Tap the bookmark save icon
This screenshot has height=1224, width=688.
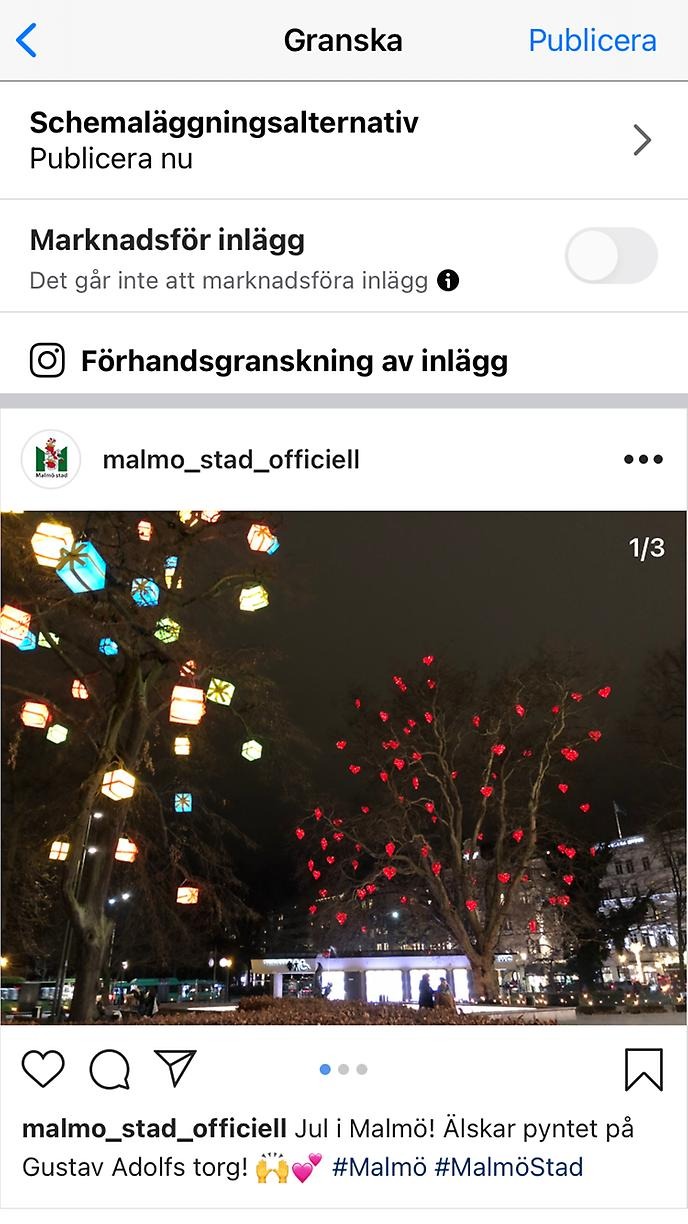coord(644,1069)
